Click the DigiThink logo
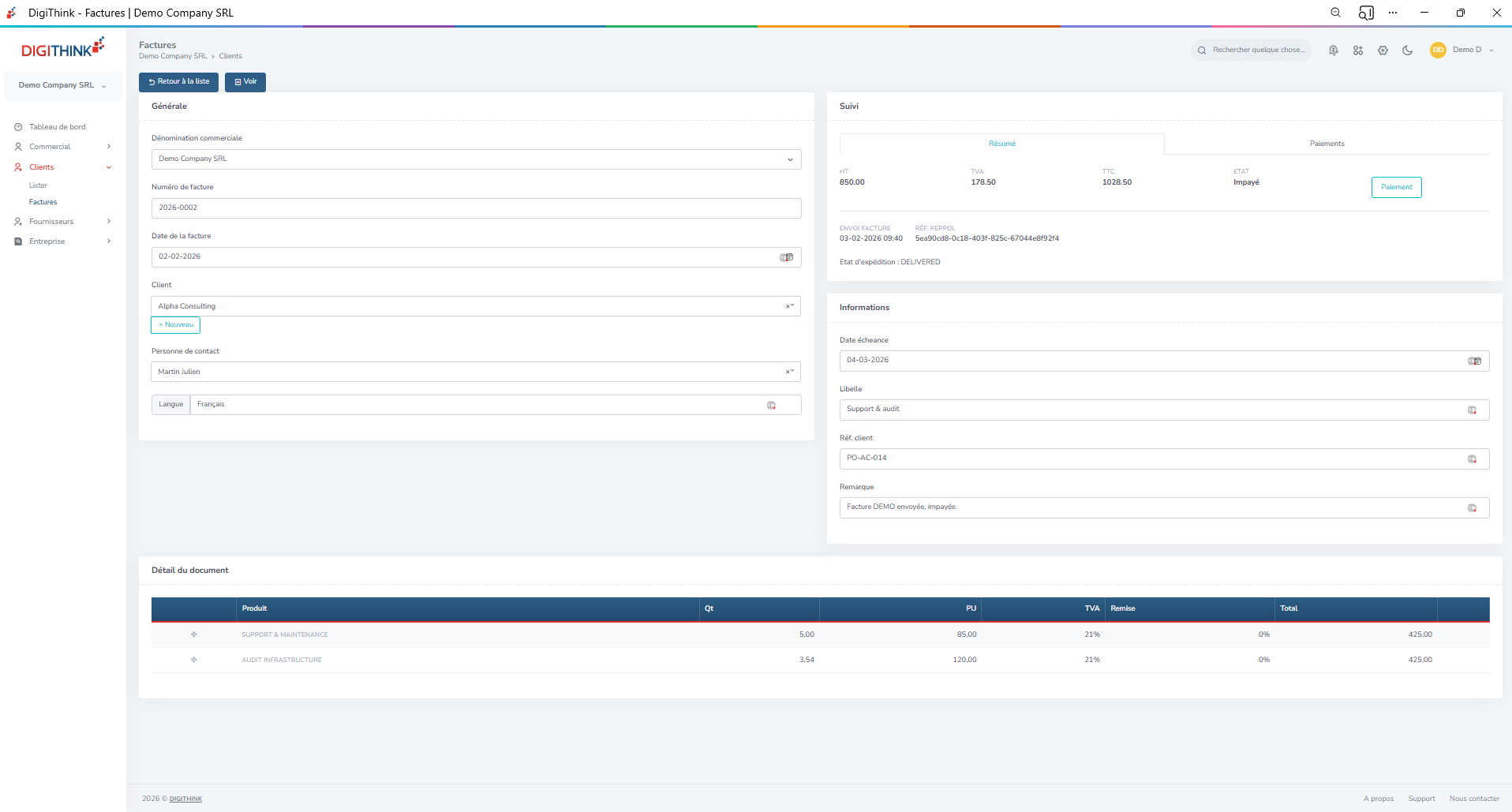Image resolution: width=1512 pixels, height=812 pixels. [x=62, y=48]
